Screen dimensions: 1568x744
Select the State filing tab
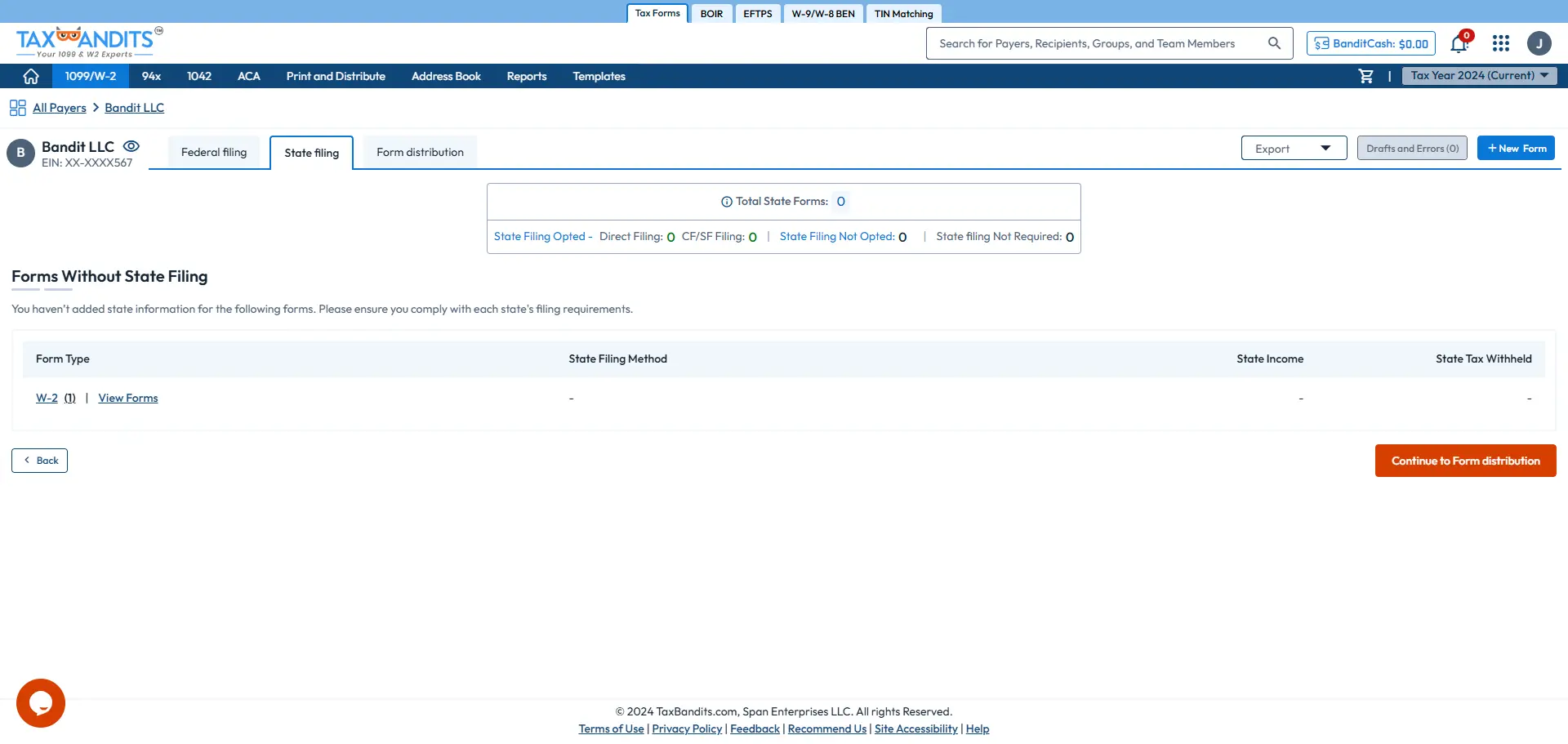tap(311, 154)
